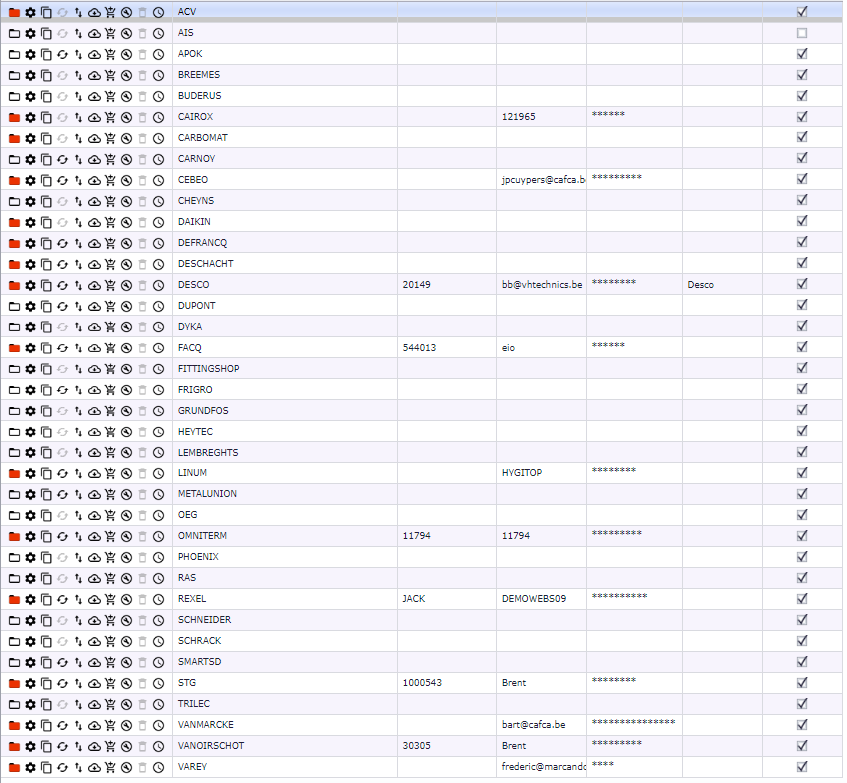
Task: Click the bart@cafca.be cell for VANMARCKE
Action: point(541,725)
